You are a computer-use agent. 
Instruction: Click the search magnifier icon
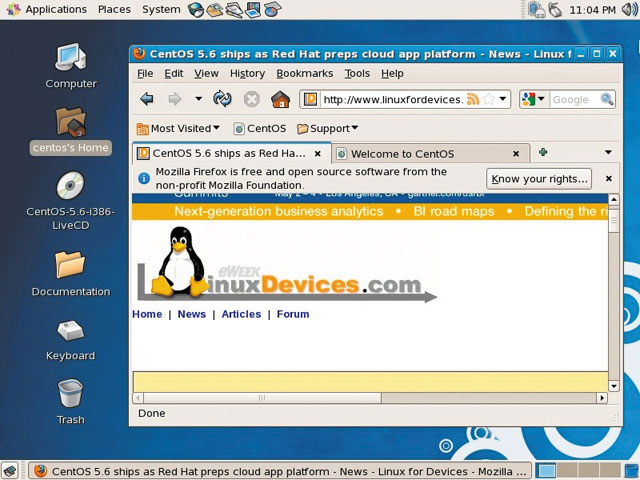(606, 99)
